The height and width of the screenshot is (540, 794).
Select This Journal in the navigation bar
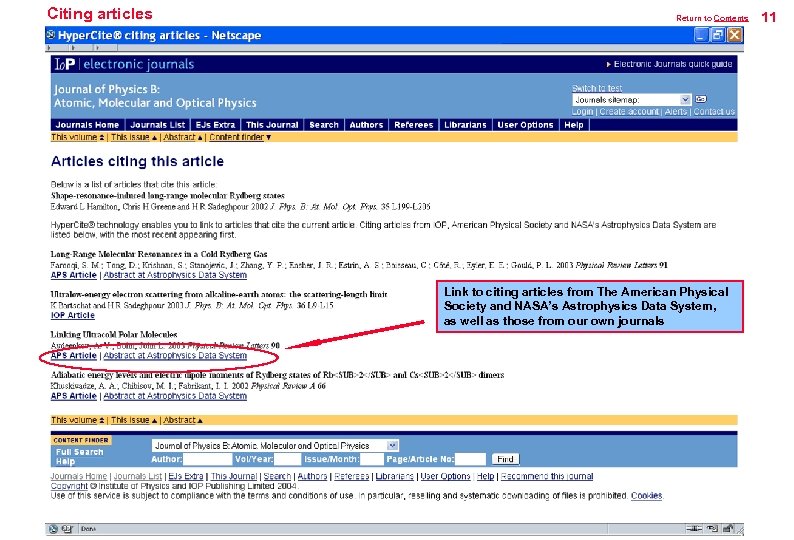point(272,125)
